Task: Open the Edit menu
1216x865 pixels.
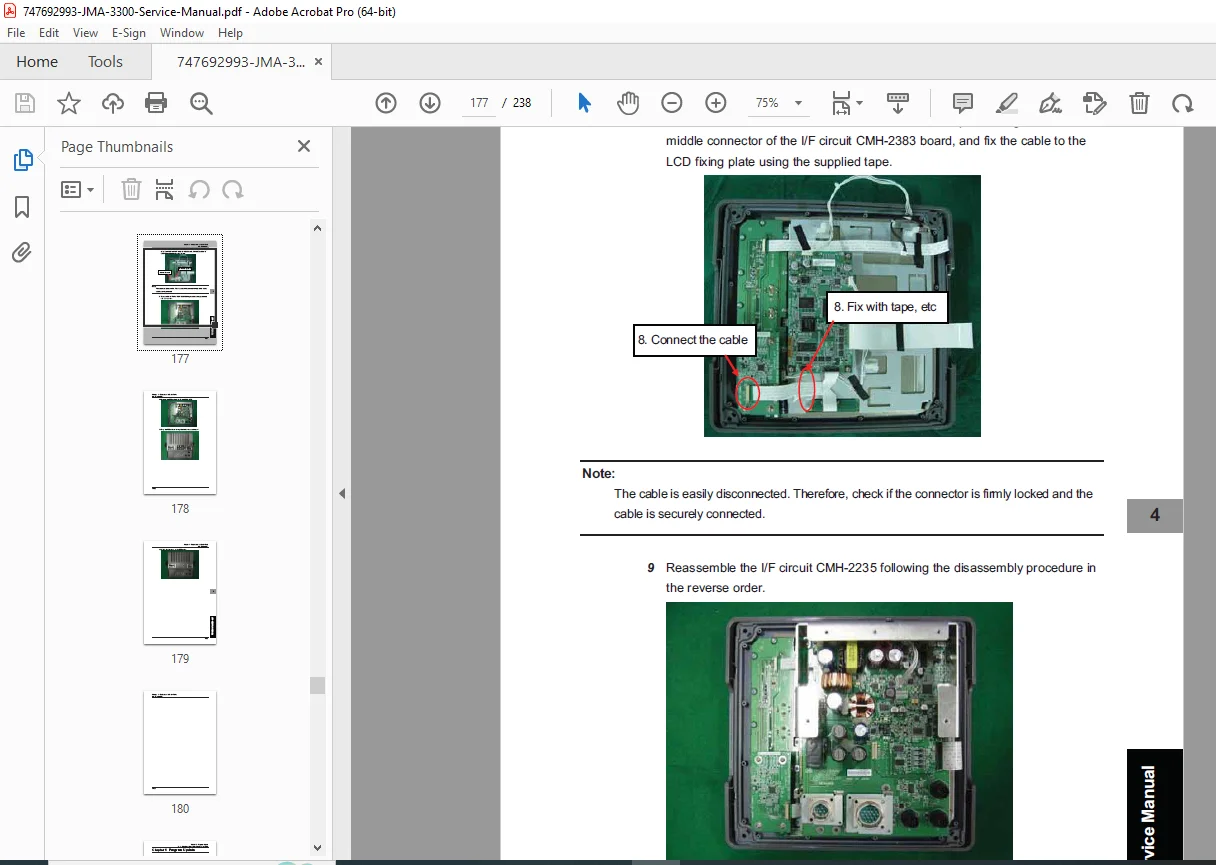Action: (50, 33)
